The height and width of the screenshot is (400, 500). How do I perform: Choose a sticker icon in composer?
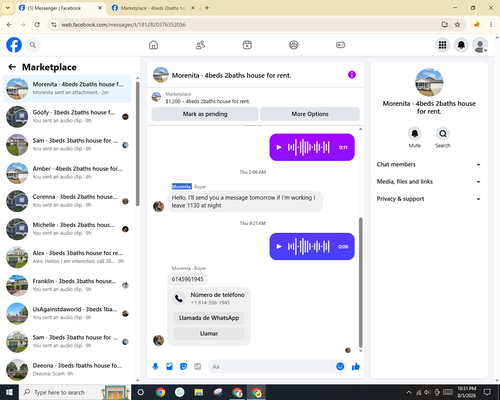[x=183, y=367]
